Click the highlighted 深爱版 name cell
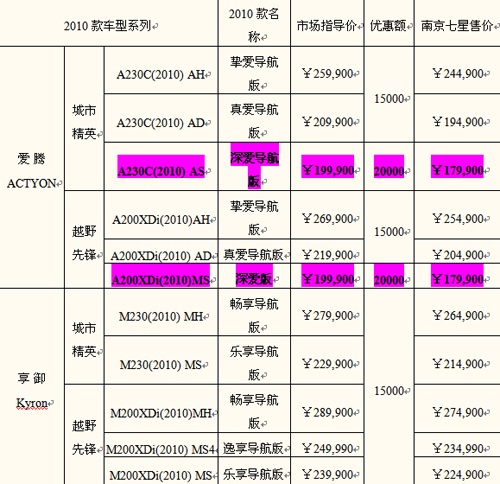Image resolution: width=500 pixels, height=484 pixels. pos(254,276)
